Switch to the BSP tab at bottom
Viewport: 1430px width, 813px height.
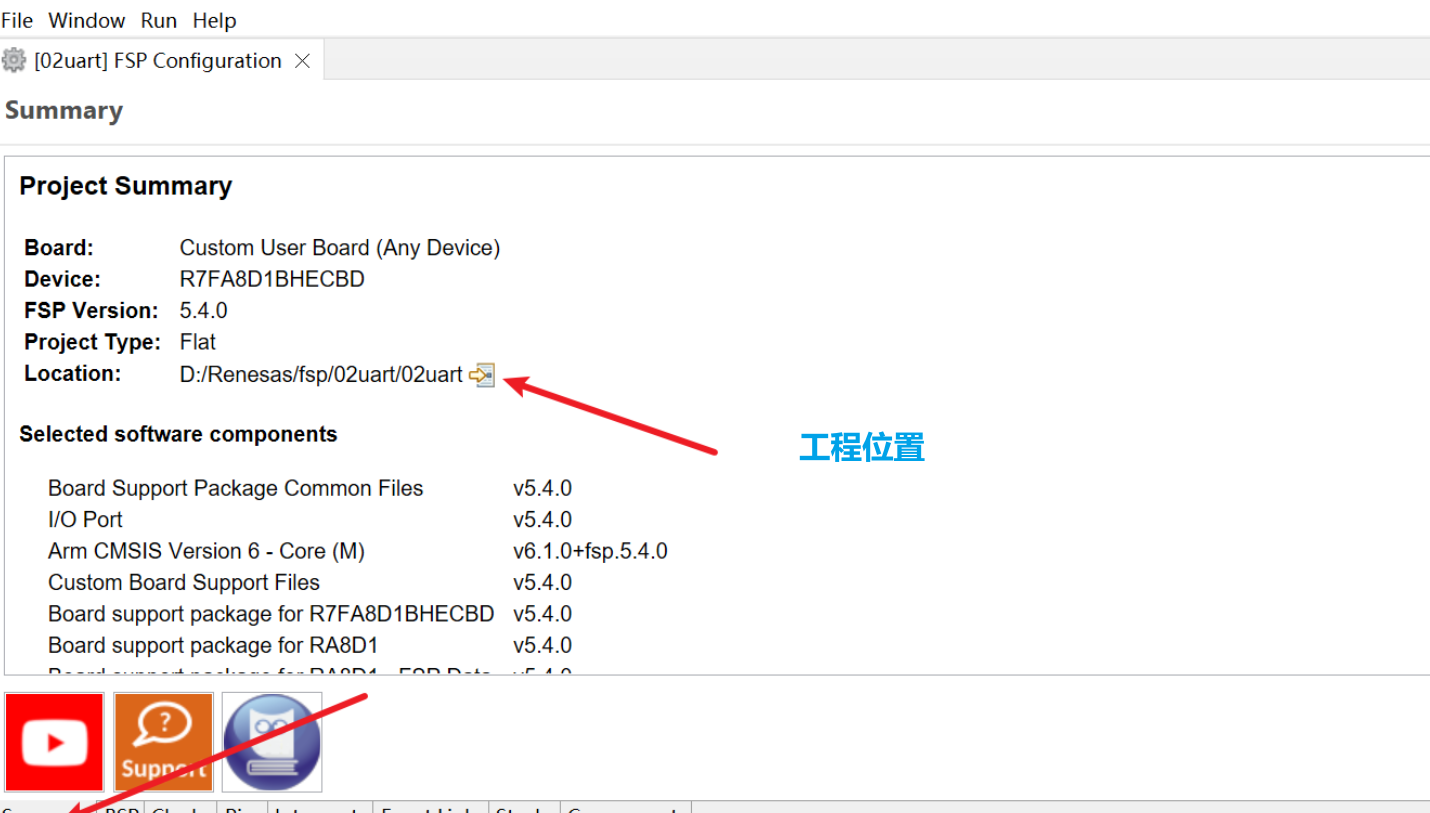pos(121,807)
